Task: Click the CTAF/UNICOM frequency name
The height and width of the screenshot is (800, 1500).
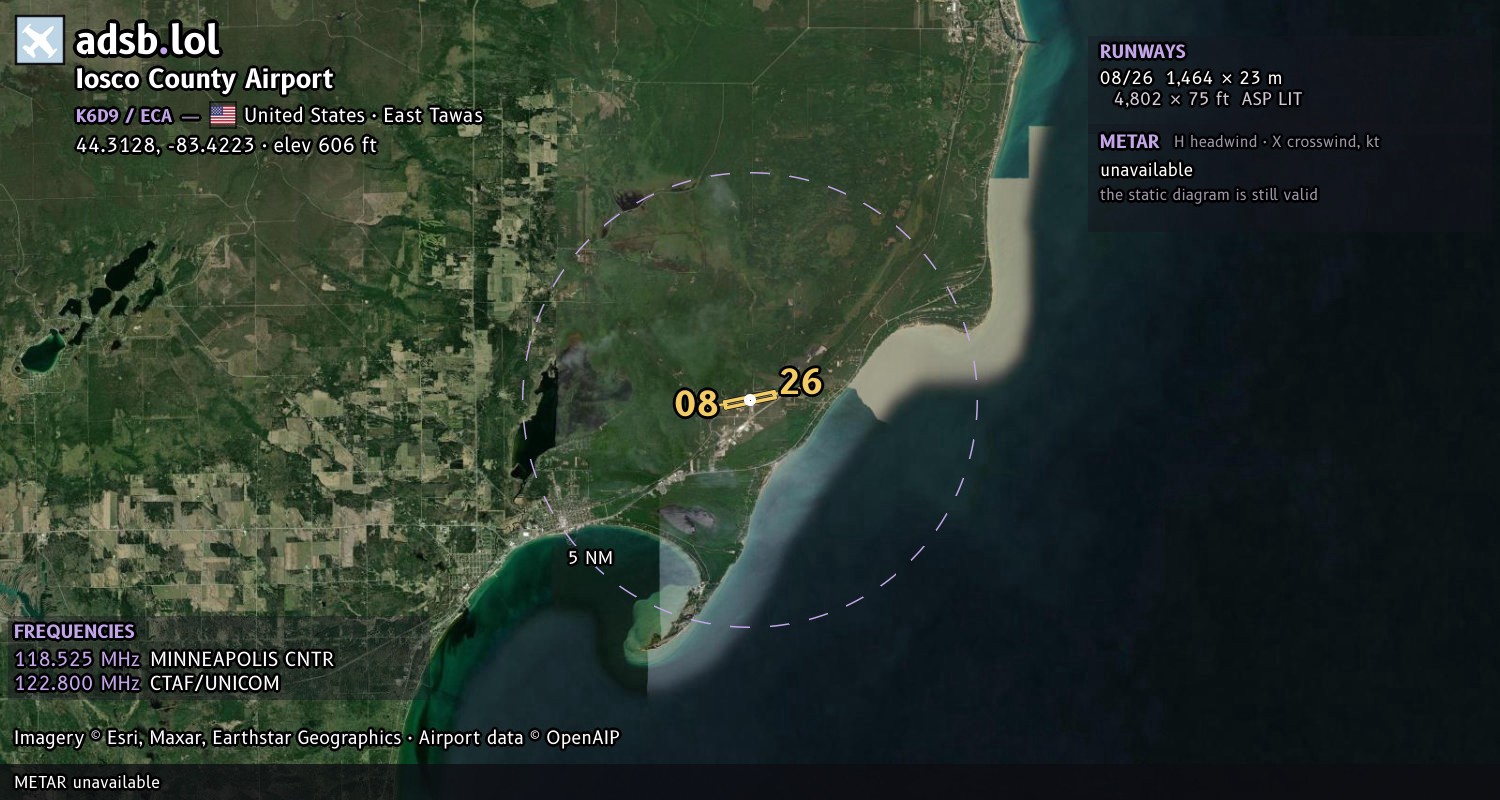Action: coord(215,683)
